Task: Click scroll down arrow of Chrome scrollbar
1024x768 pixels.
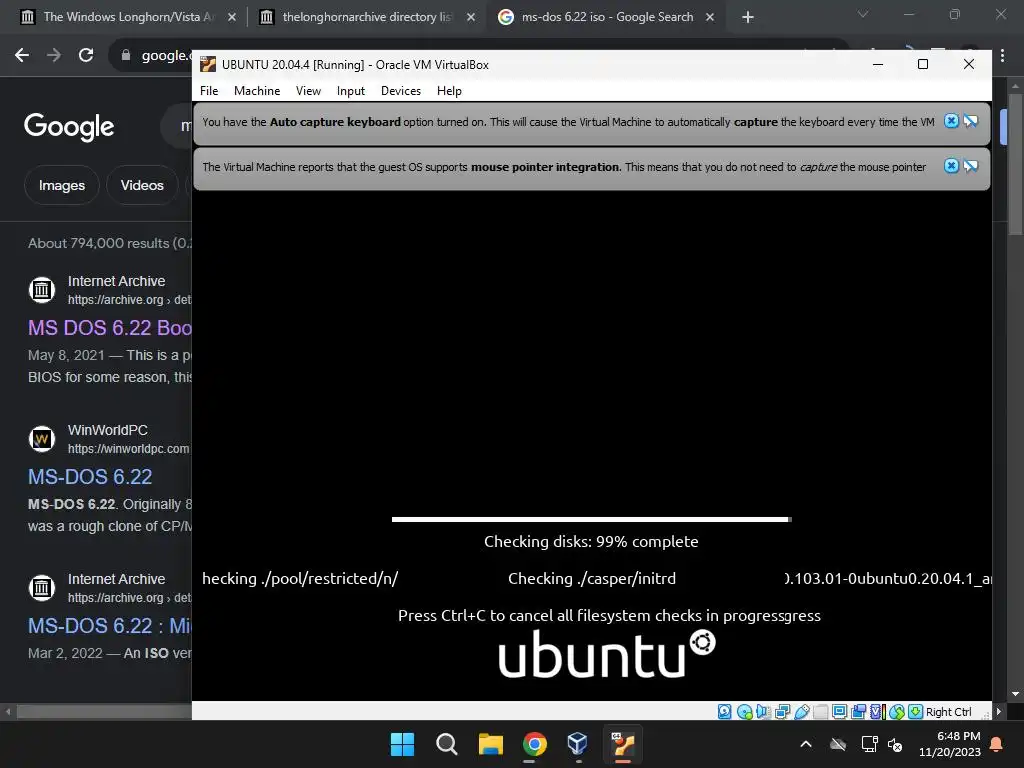Action: (x=1016, y=694)
